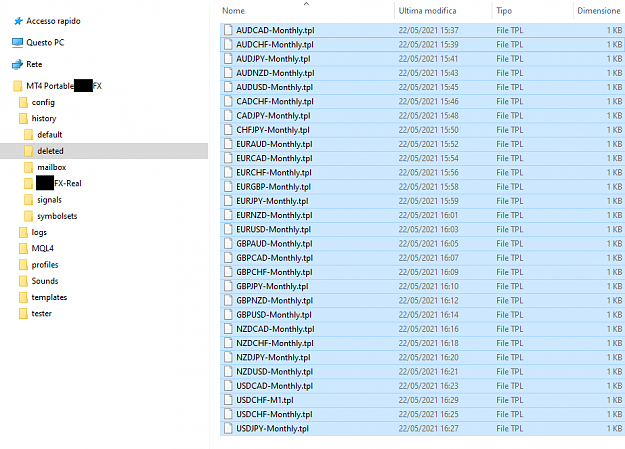Viewport: 625px width, 449px height.
Task: Select file name NZDUSD-Monthly.tpl
Action: 274,372
